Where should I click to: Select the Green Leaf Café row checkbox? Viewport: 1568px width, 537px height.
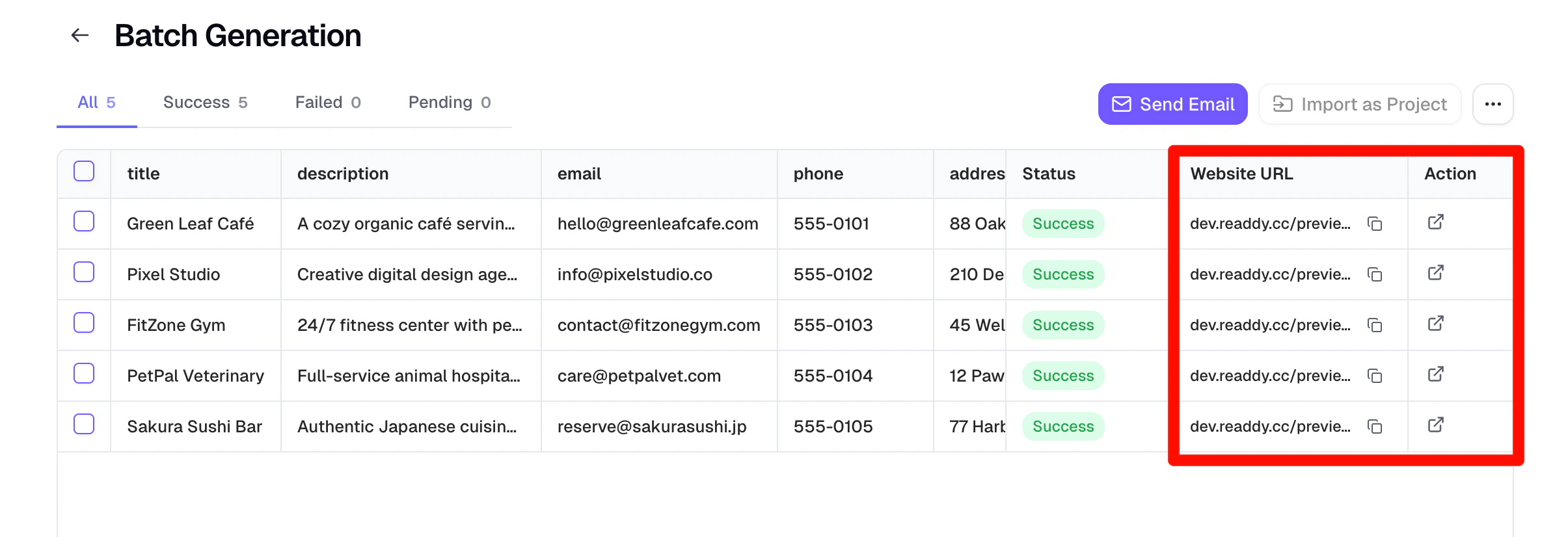(84, 222)
